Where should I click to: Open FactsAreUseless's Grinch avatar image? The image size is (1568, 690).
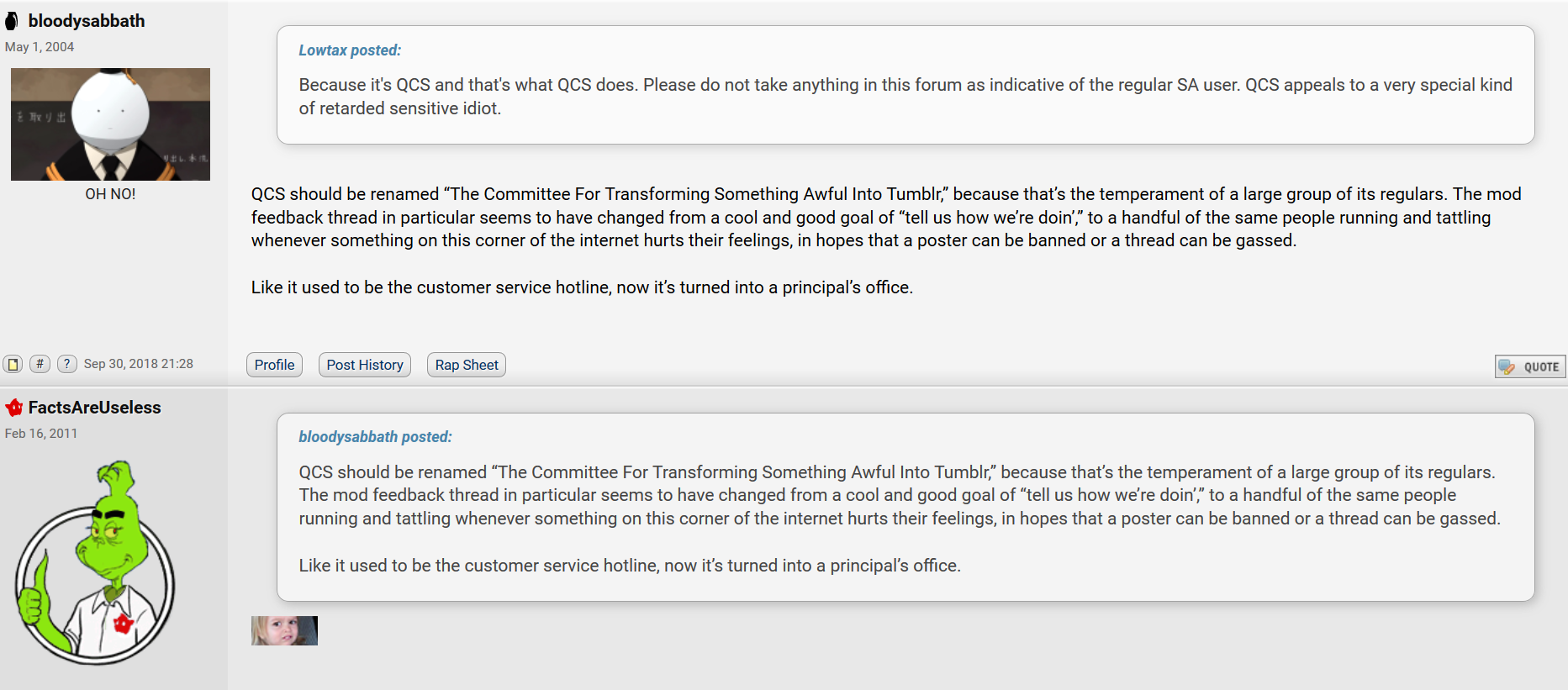95,562
